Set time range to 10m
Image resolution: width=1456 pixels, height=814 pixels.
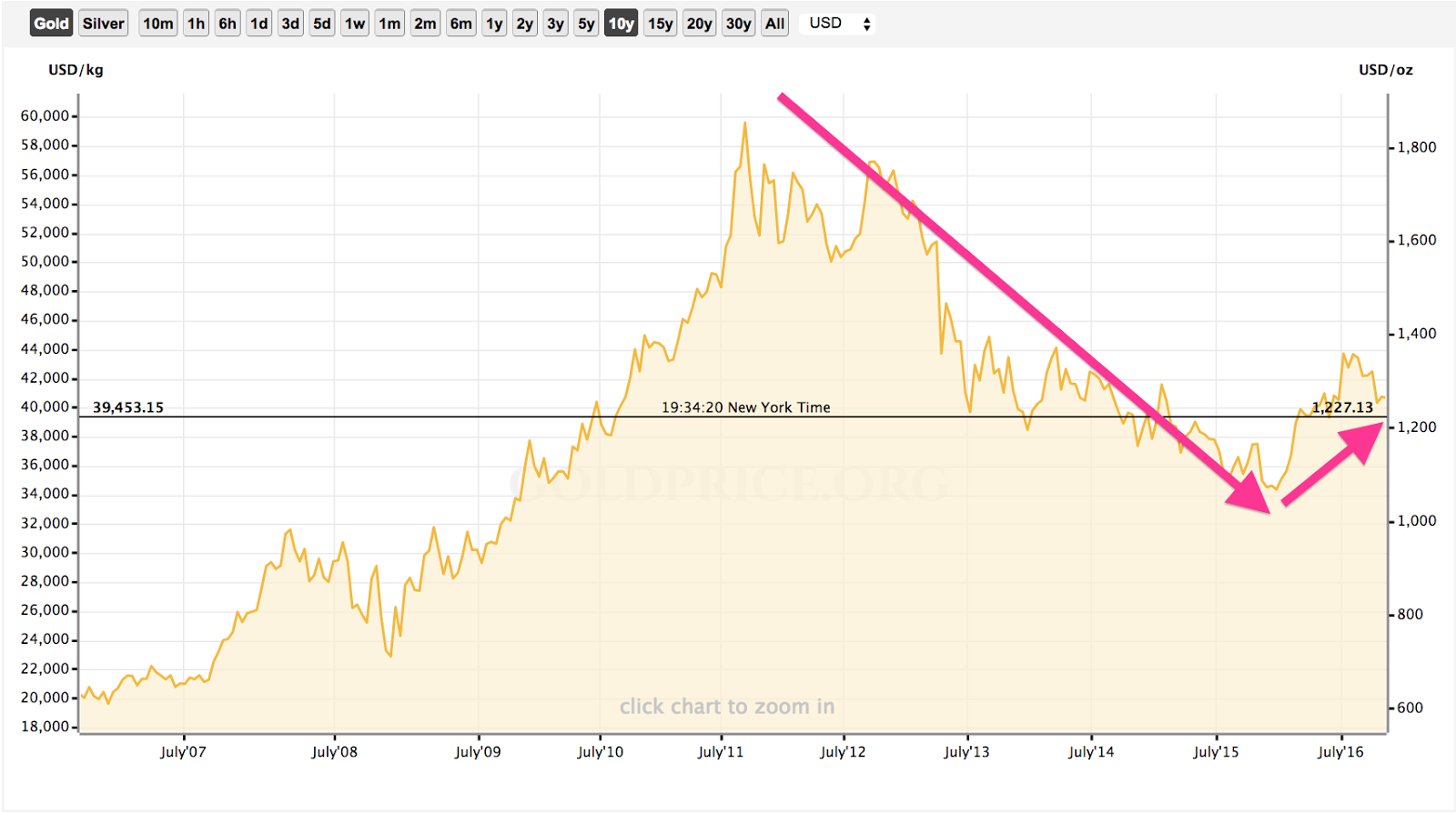tap(158, 24)
